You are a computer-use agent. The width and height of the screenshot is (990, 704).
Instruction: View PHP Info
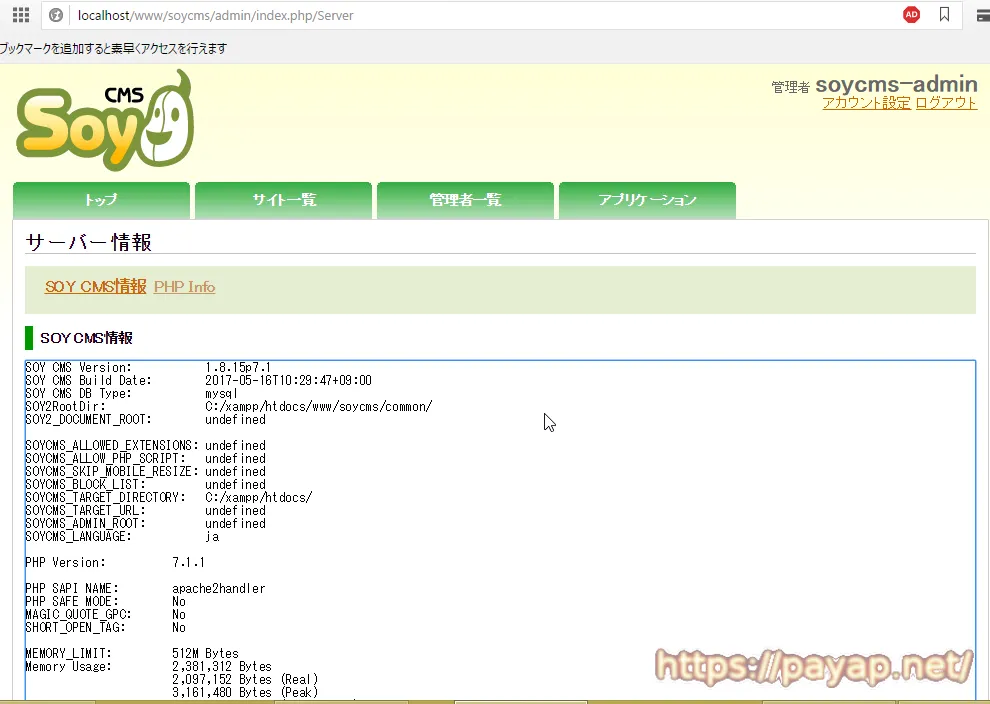[x=184, y=287]
